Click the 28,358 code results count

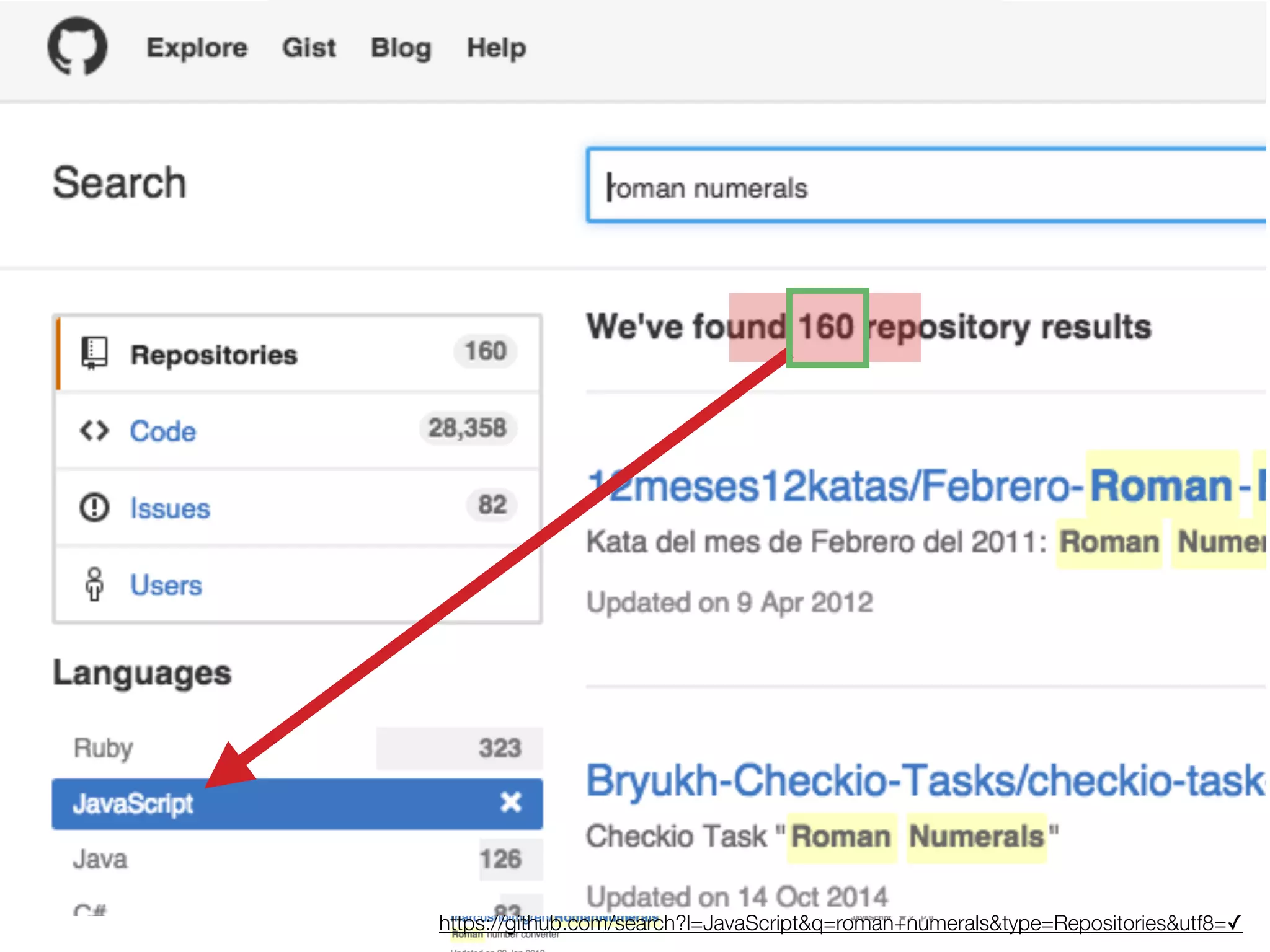[468, 428]
